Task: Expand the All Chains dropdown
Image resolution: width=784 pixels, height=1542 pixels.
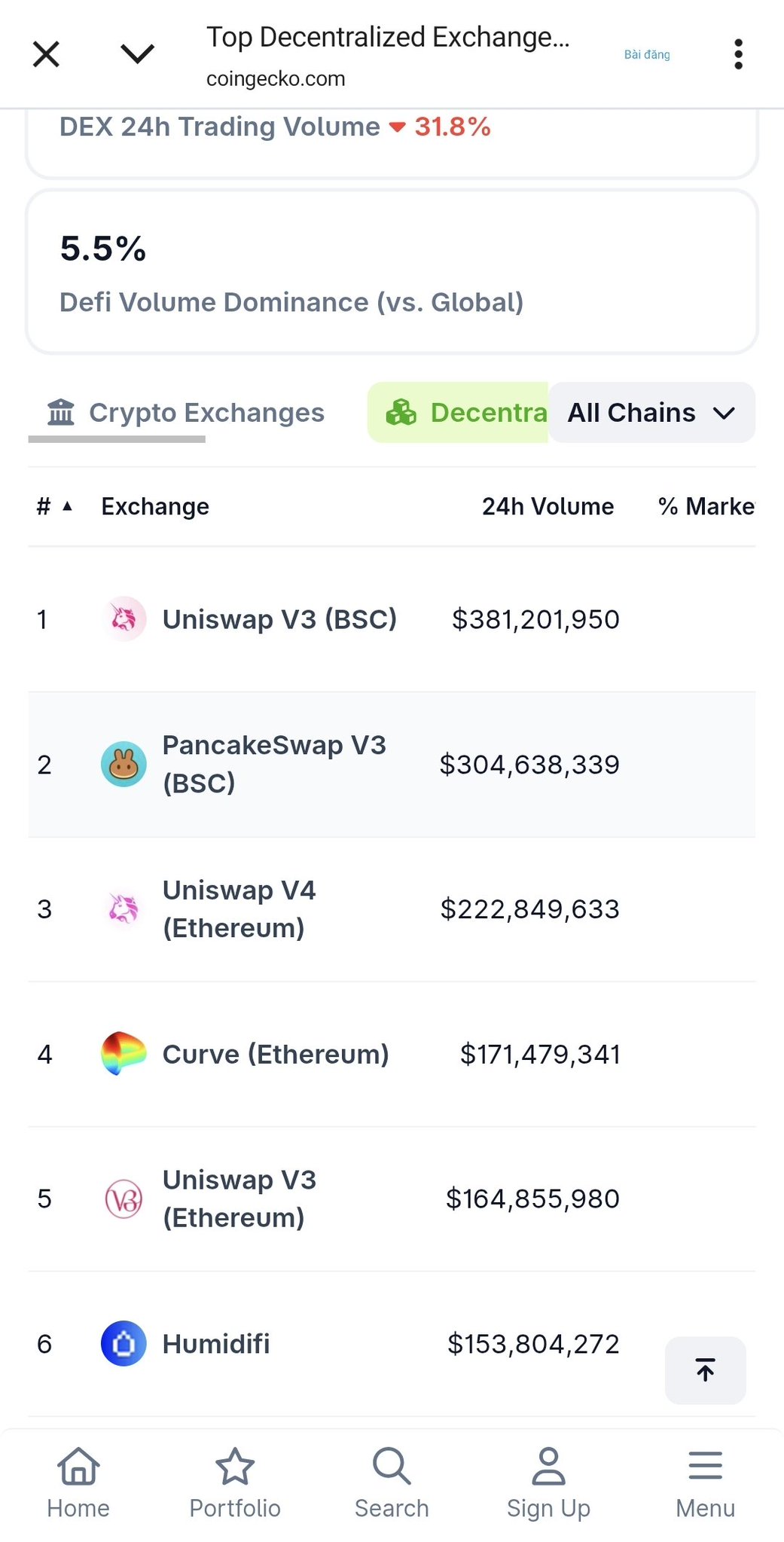Action: point(651,413)
